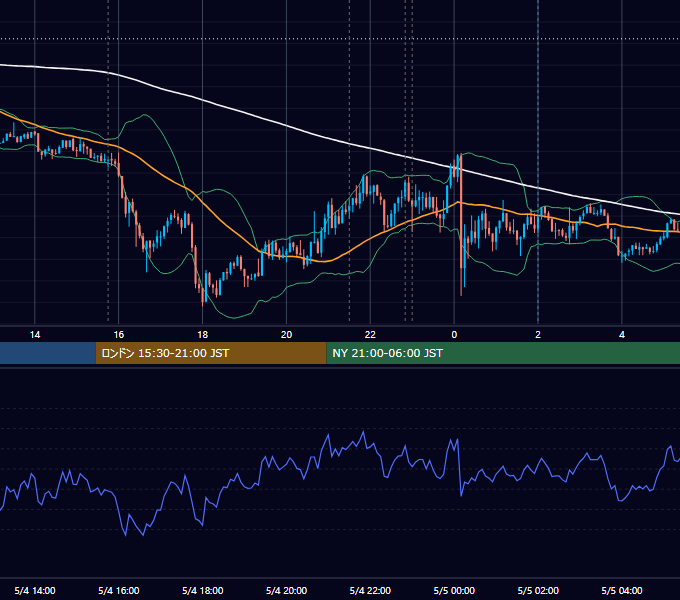Click the 14 hour axis label

tap(35, 335)
